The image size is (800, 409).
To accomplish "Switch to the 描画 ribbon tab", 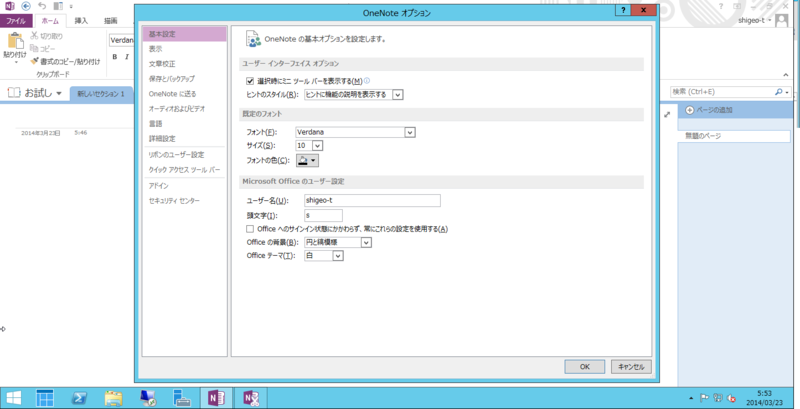I will point(111,21).
